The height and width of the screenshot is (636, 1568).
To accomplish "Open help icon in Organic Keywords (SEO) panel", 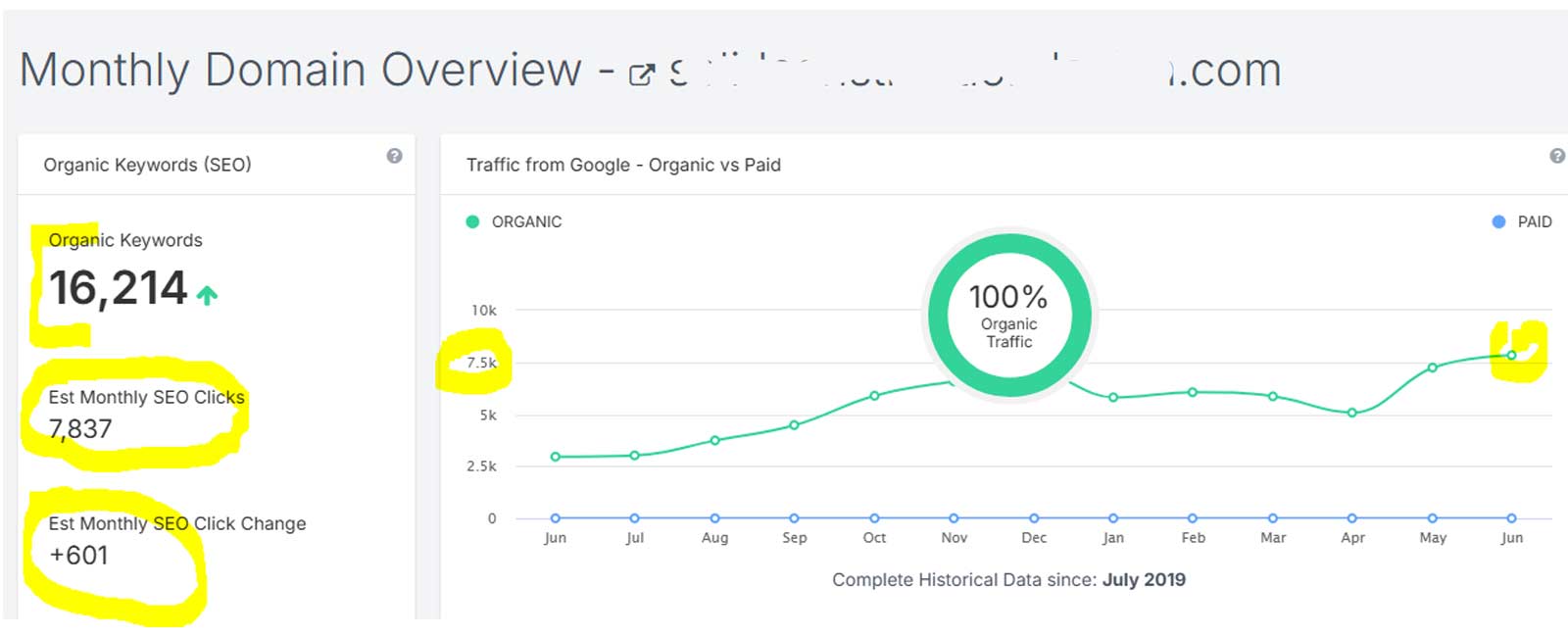I will [x=394, y=156].
